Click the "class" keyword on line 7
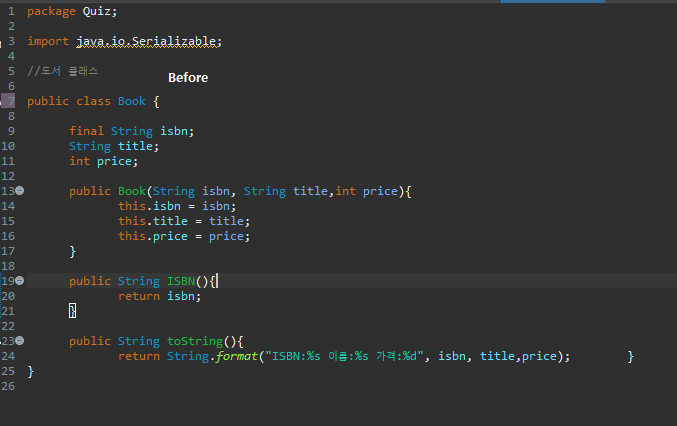 coord(93,101)
